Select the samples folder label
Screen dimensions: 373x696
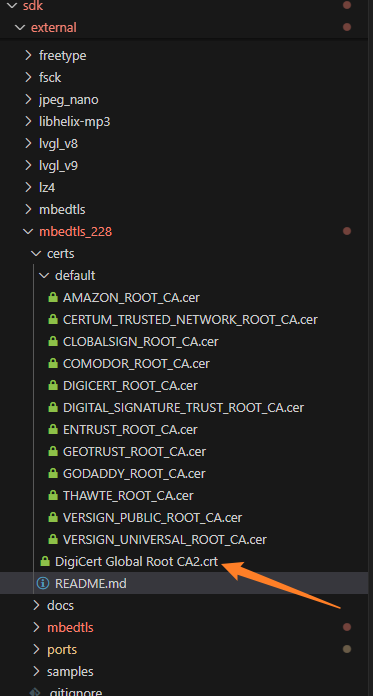(70, 671)
